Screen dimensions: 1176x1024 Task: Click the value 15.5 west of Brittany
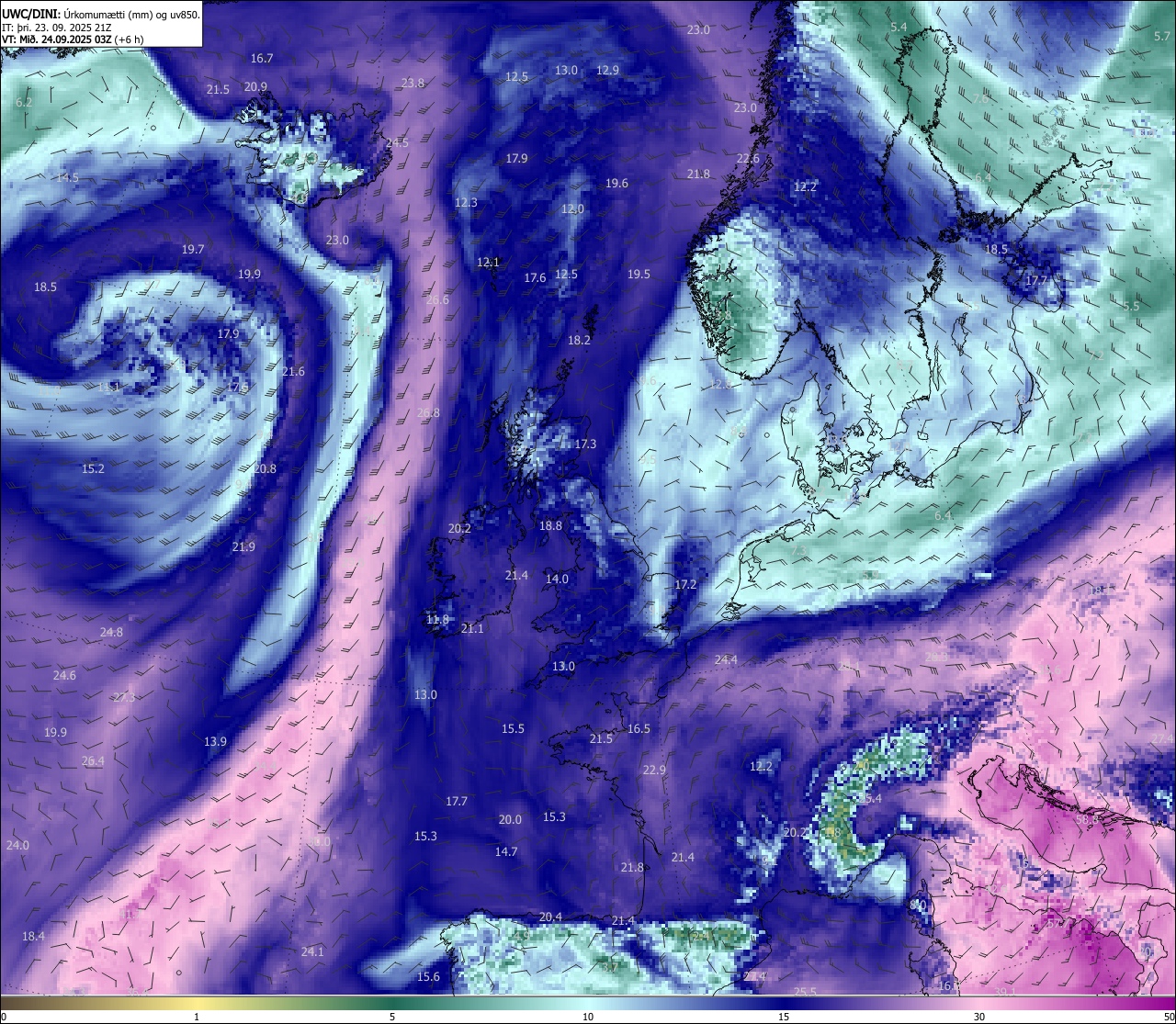(x=513, y=729)
